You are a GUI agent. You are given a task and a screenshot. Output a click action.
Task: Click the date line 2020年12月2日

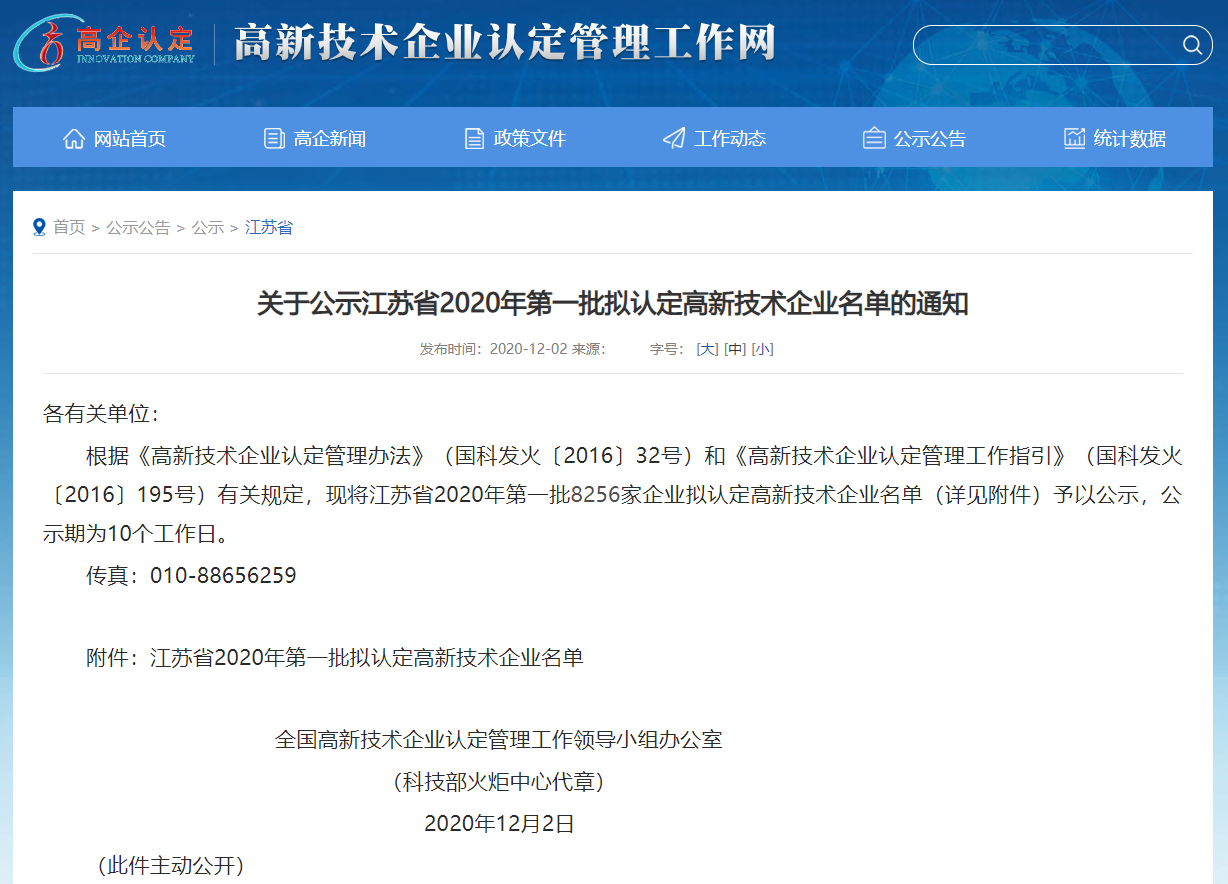pos(499,824)
